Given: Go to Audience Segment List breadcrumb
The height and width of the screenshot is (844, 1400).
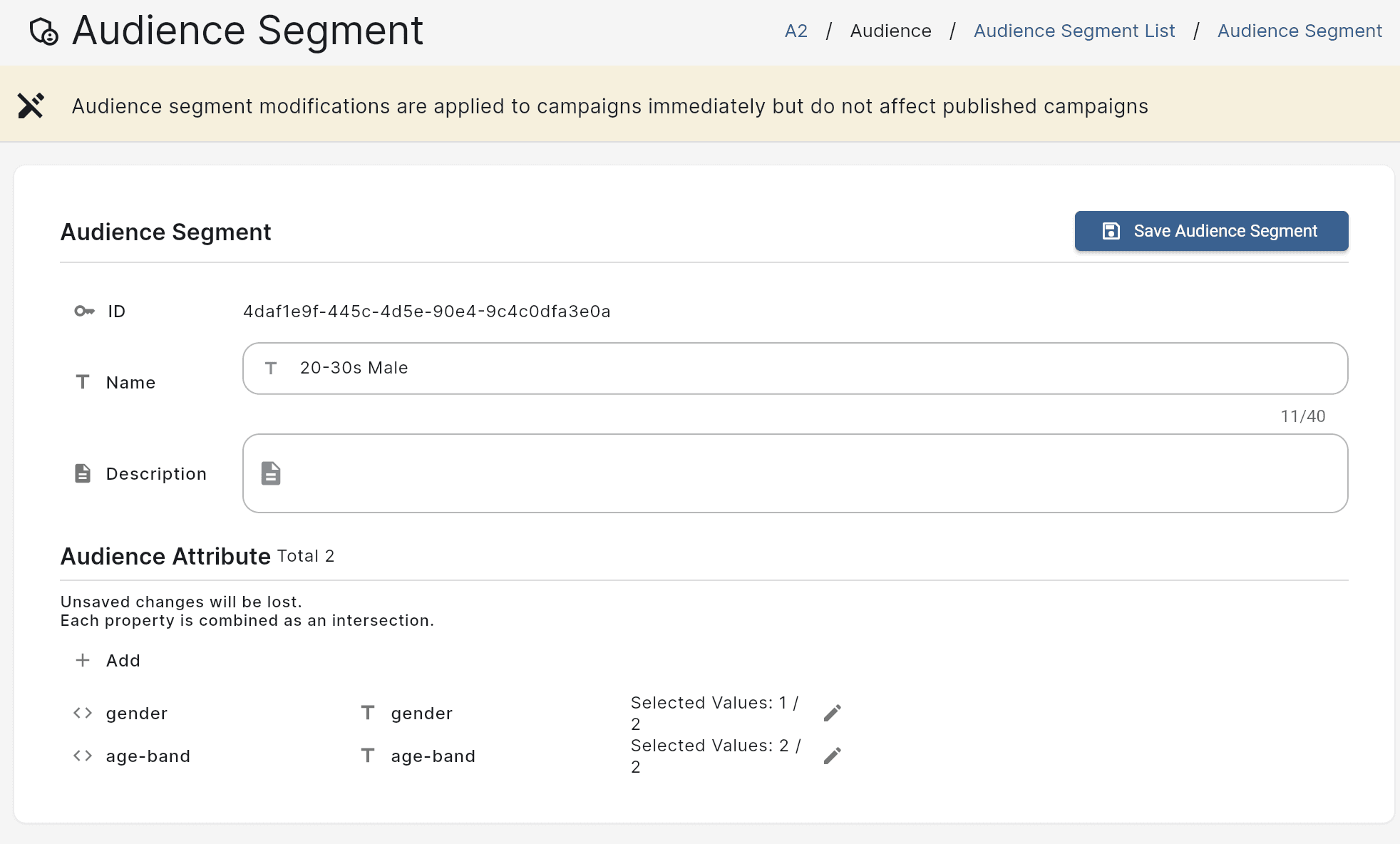Looking at the screenshot, I should tap(1074, 31).
